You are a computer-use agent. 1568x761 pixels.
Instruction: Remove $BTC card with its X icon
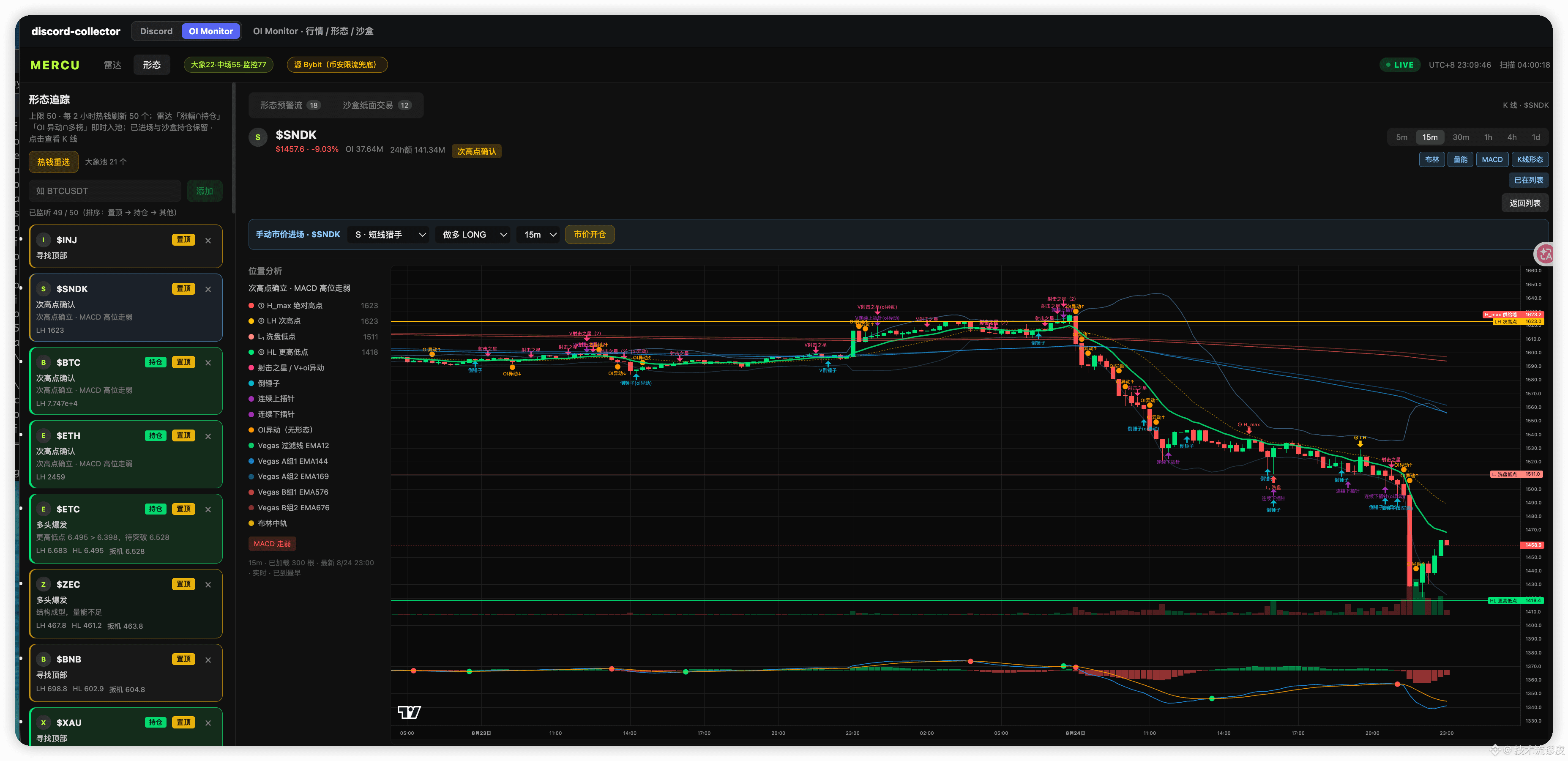[x=208, y=363]
